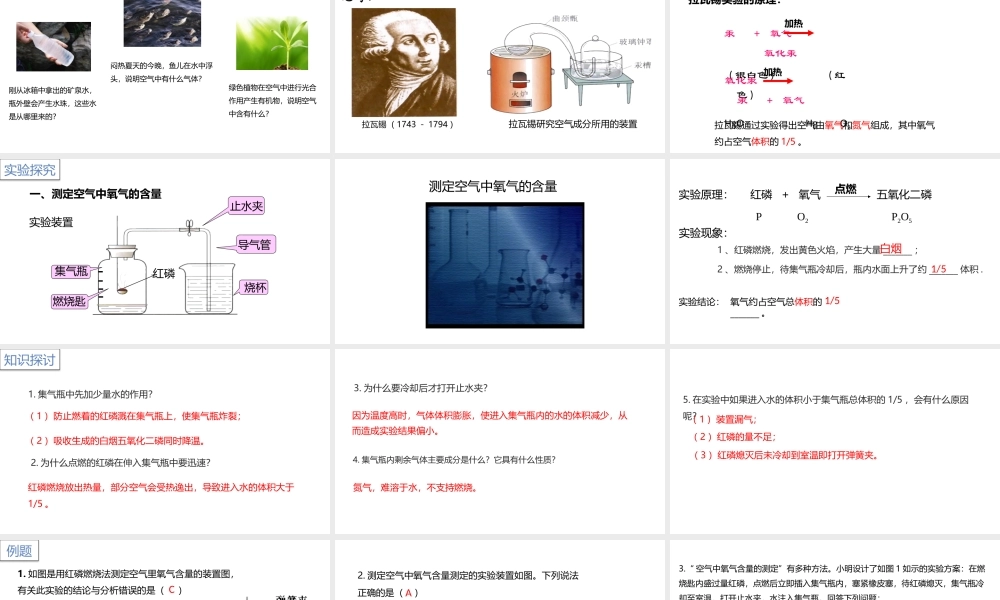Click question 3. 为什么要冷却后才打开止水夹?
This screenshot has width=1000, height=600.
420,388
